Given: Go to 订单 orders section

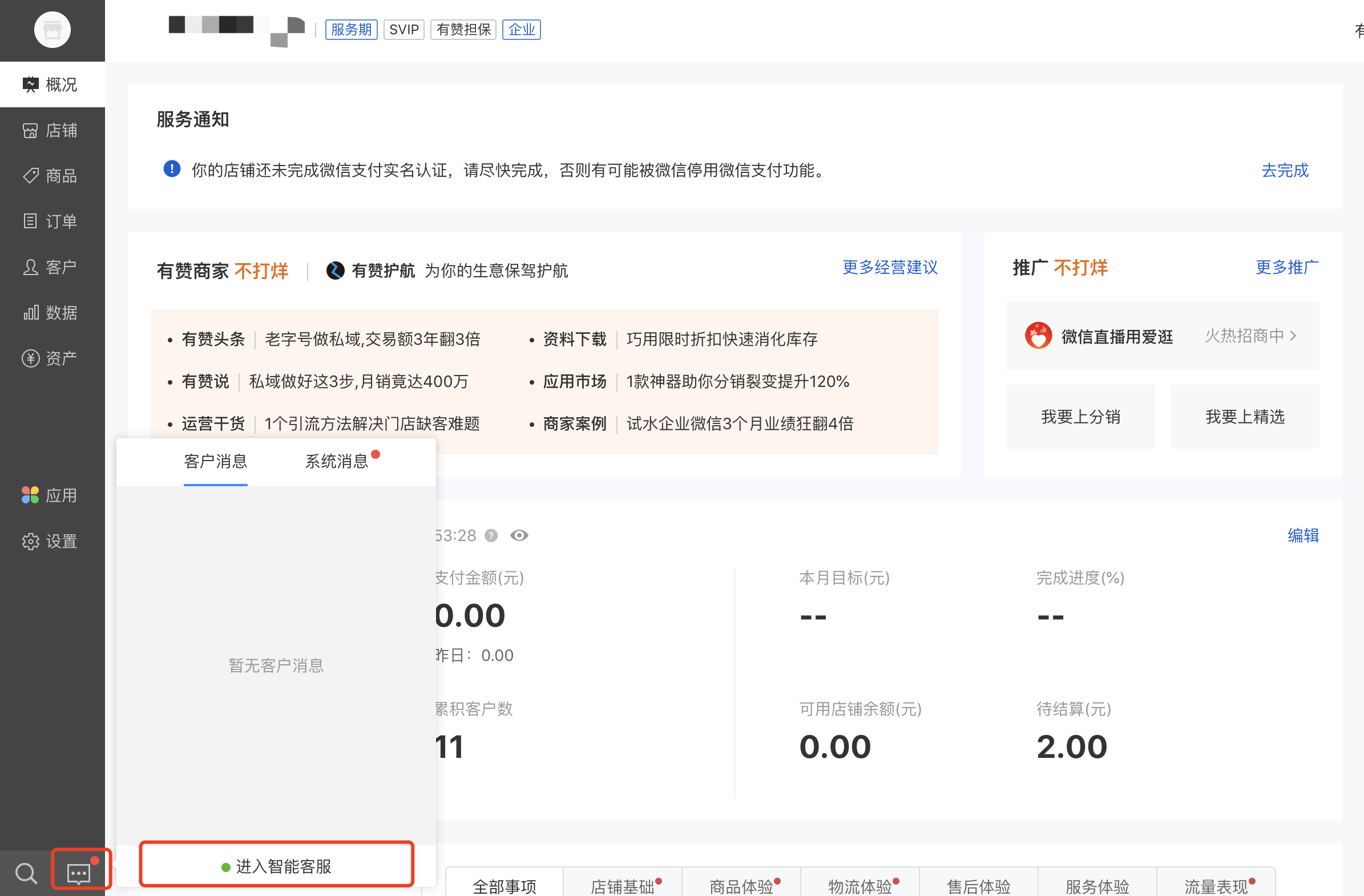Looking at the screenshot, I should click(52, 221).
